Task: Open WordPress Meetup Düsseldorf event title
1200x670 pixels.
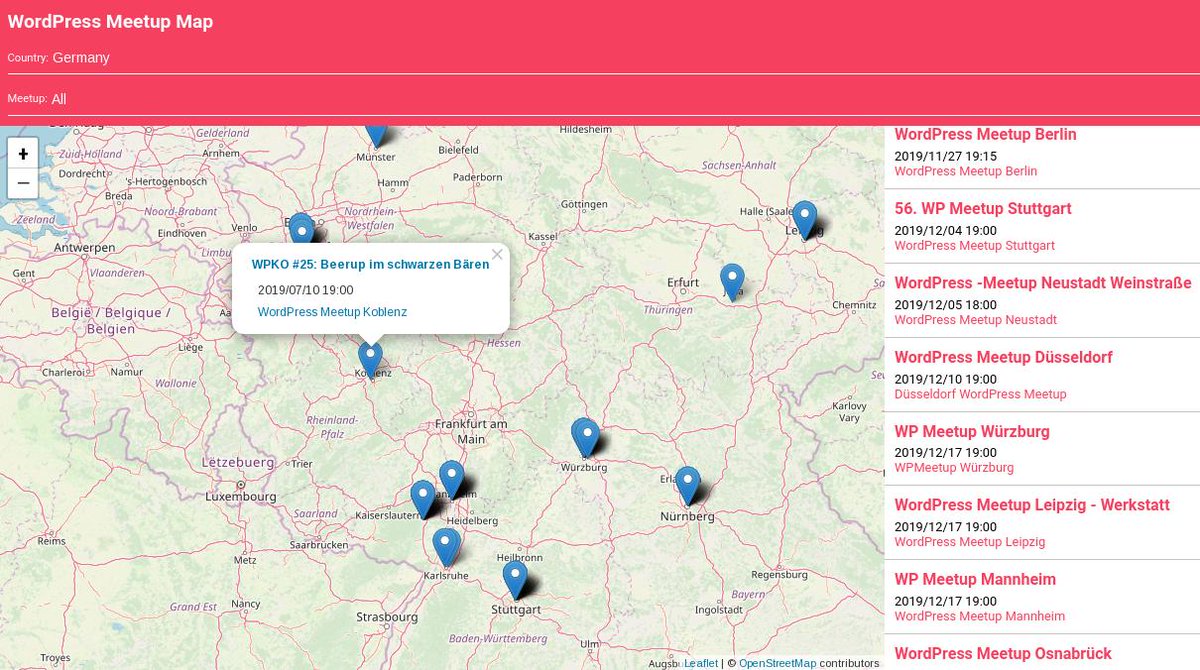Action: 1003,357
